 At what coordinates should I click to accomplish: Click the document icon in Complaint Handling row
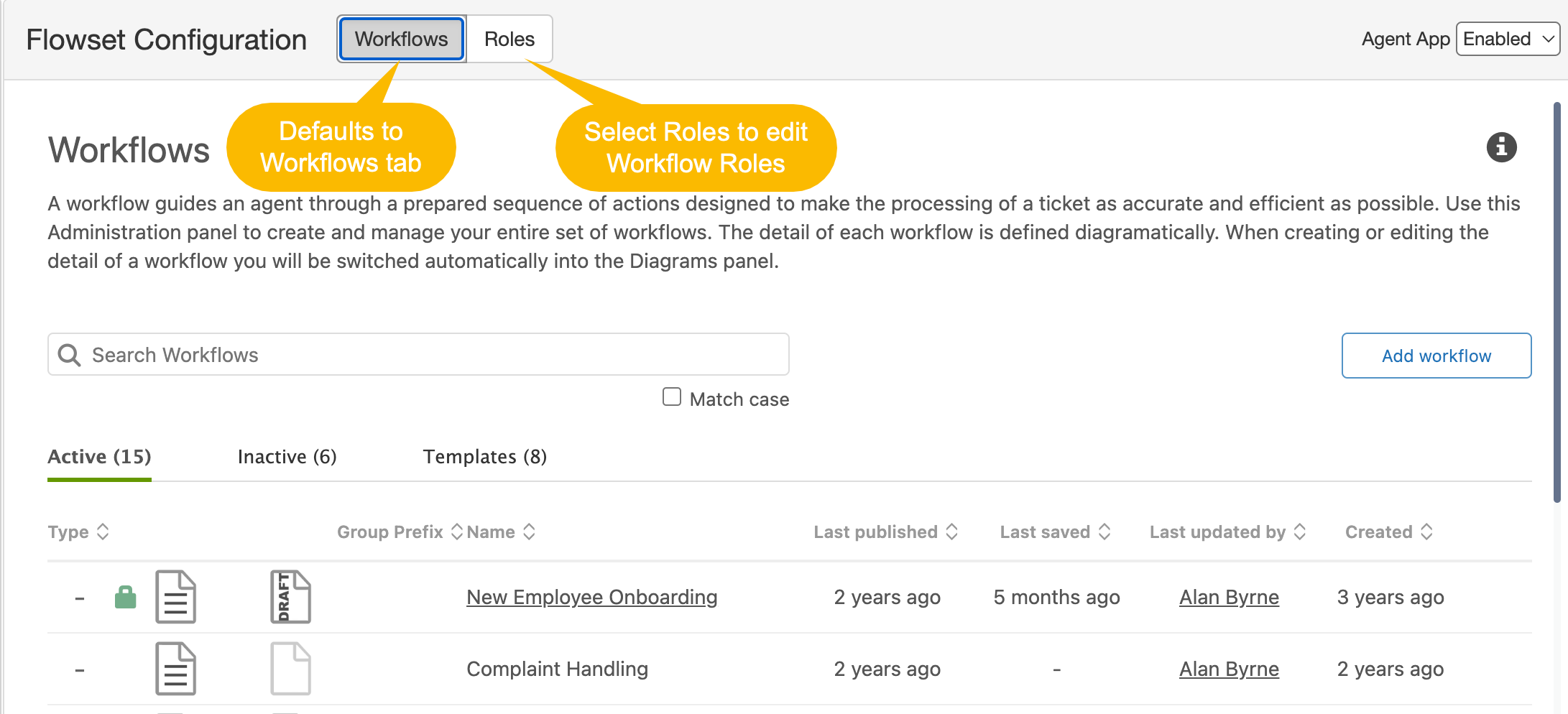tap(176, 669)
